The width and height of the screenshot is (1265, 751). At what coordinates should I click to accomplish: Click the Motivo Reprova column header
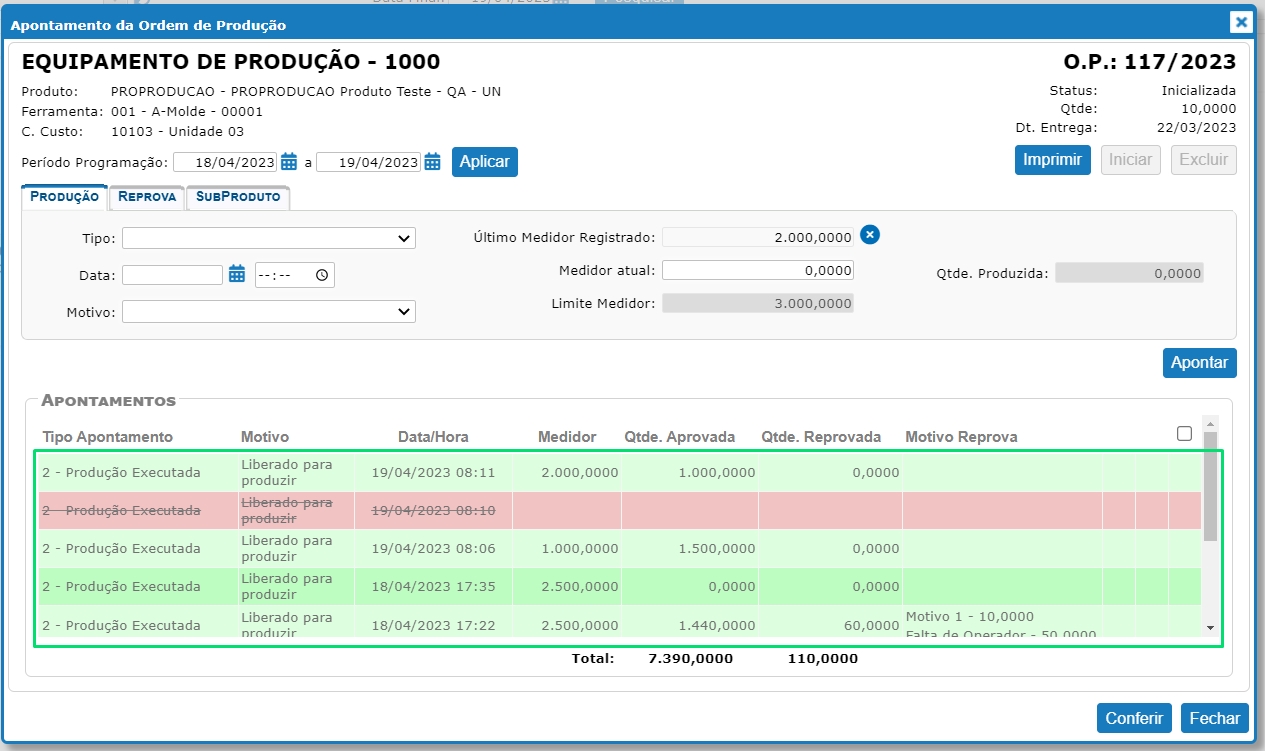[961, 437]
